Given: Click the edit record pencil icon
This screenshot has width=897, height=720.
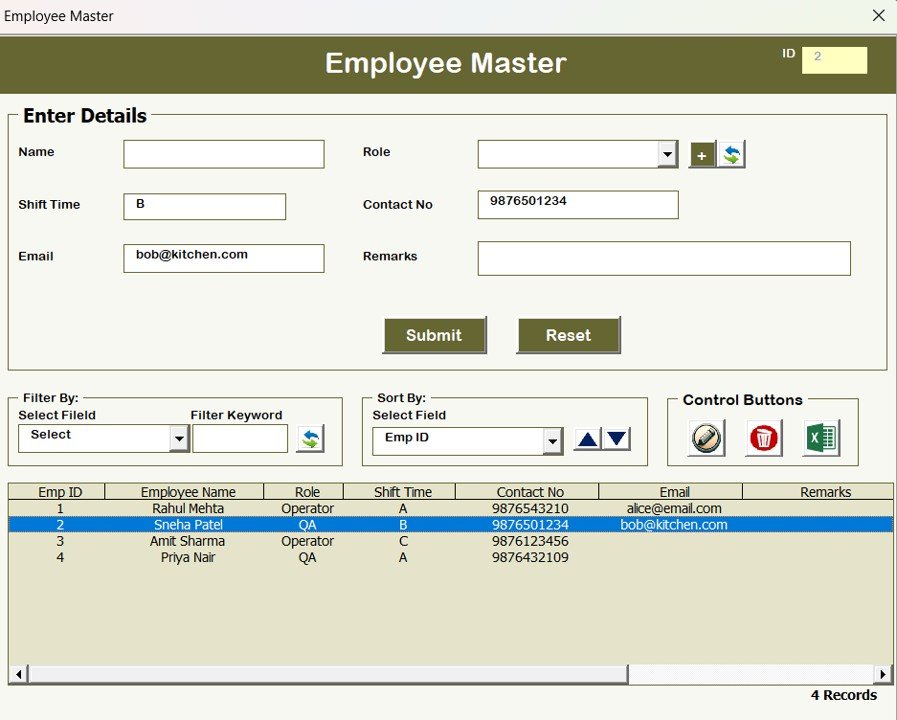Looking at the screenshot, I should 704,438.
